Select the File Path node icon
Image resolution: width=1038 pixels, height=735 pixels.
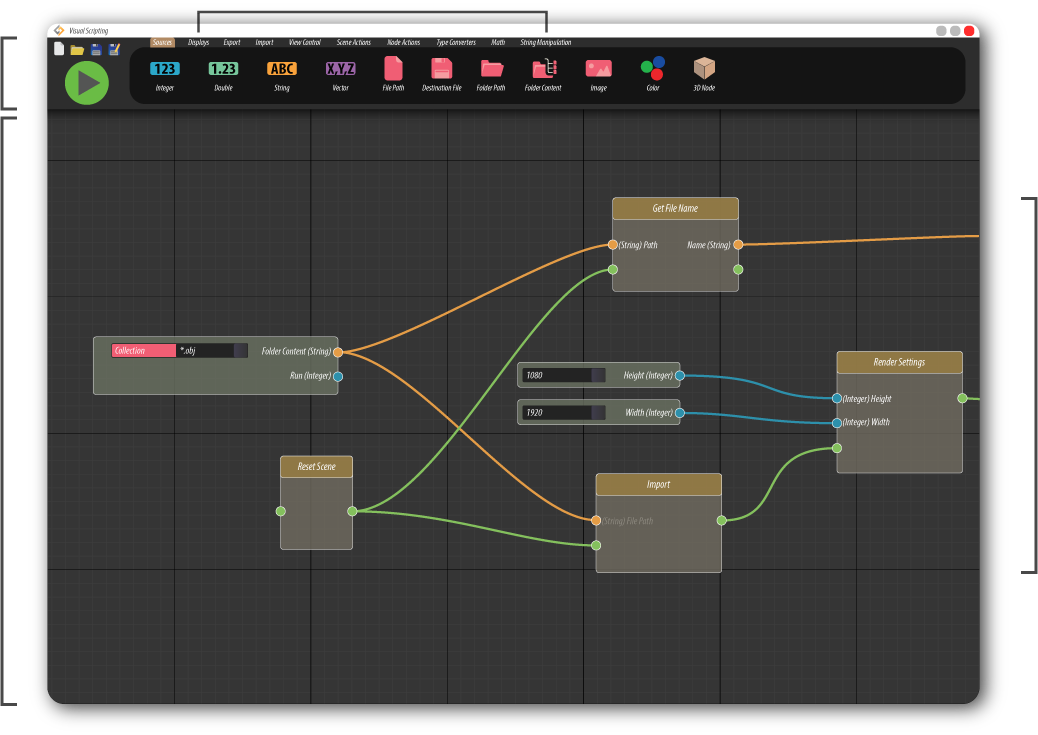393,72
